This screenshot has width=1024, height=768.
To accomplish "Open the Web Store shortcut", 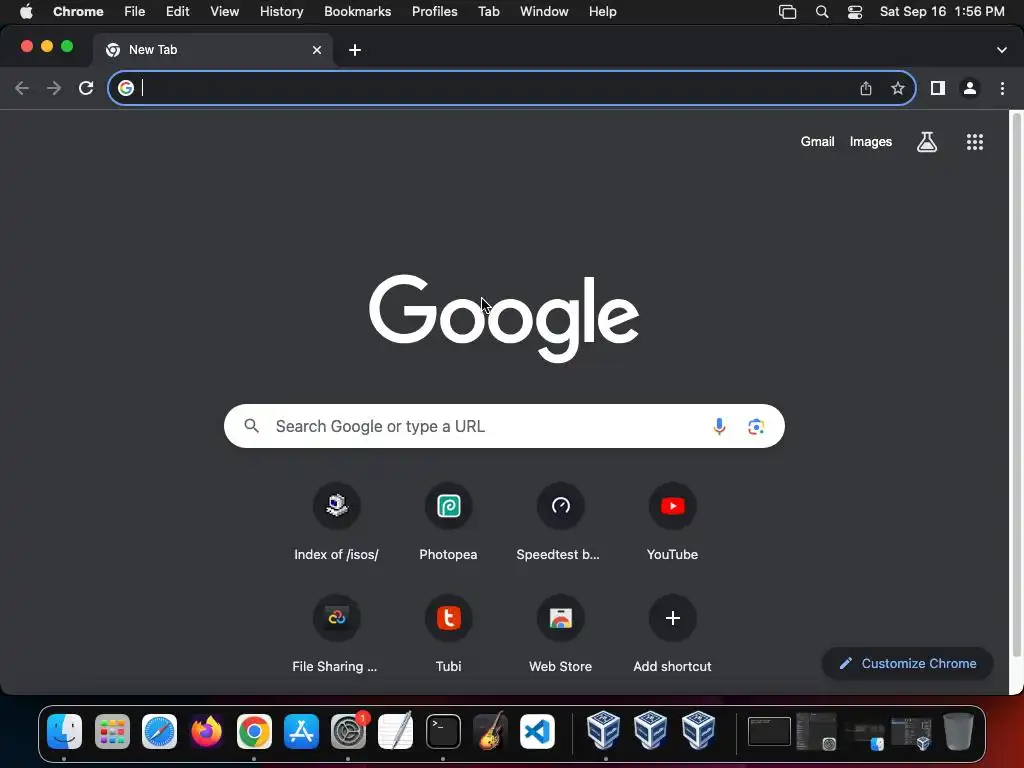I will pos(560,635).
